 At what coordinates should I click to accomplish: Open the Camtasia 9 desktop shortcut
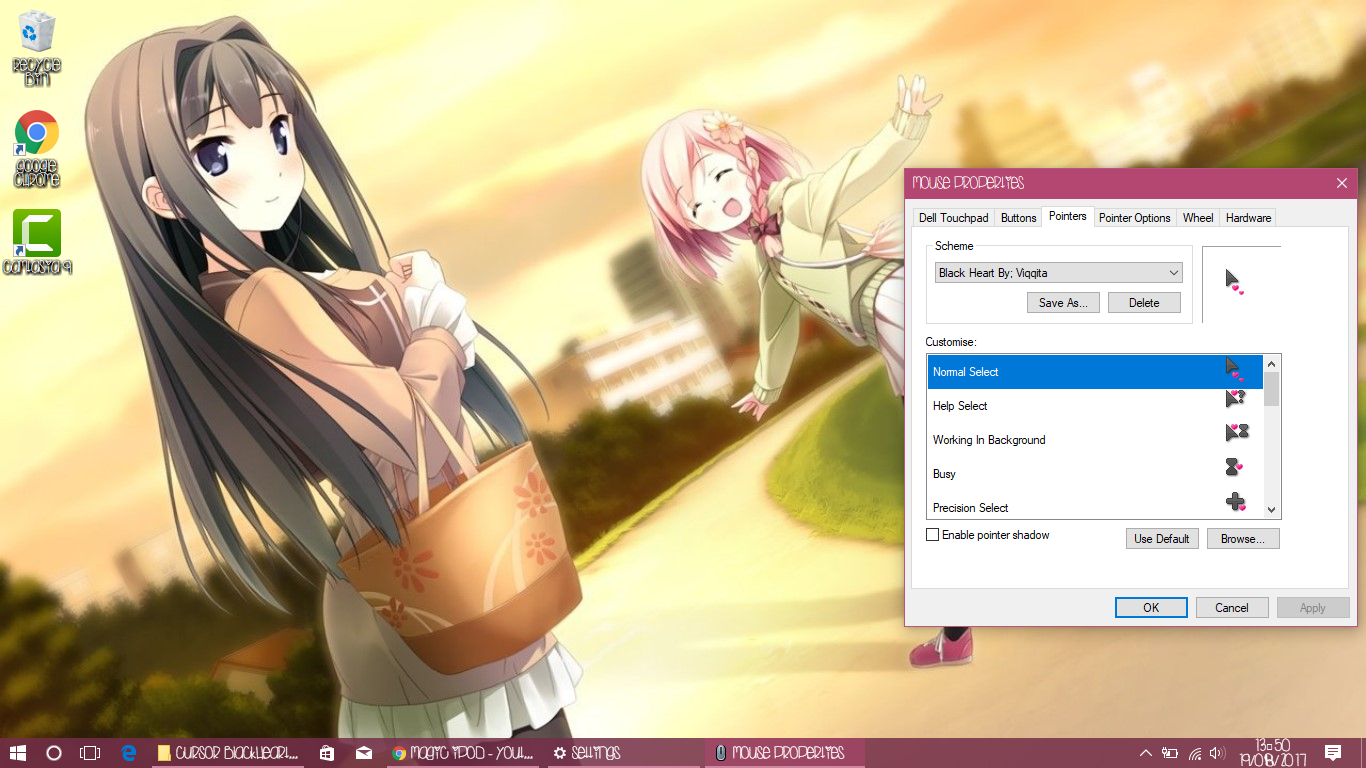tap(37, 242)
